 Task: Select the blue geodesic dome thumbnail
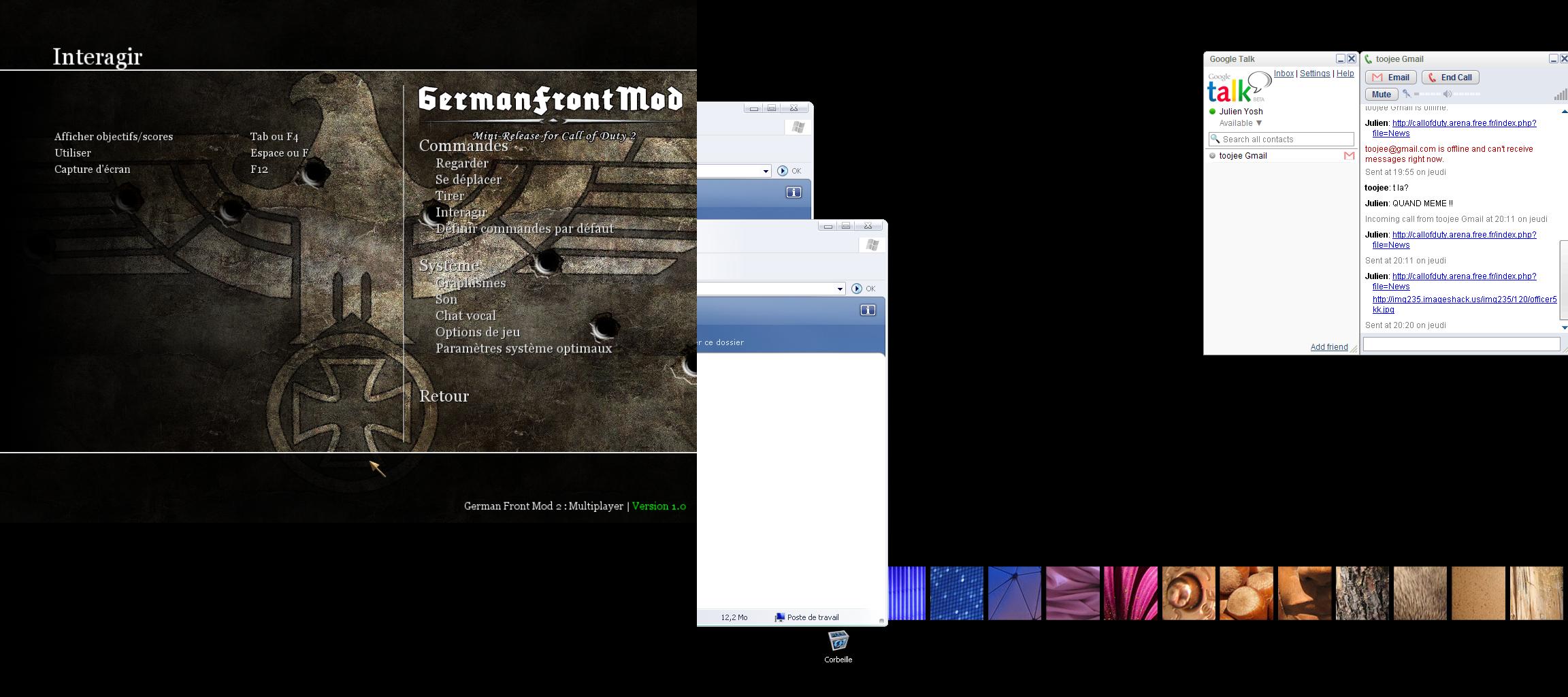coord(1014,593)
